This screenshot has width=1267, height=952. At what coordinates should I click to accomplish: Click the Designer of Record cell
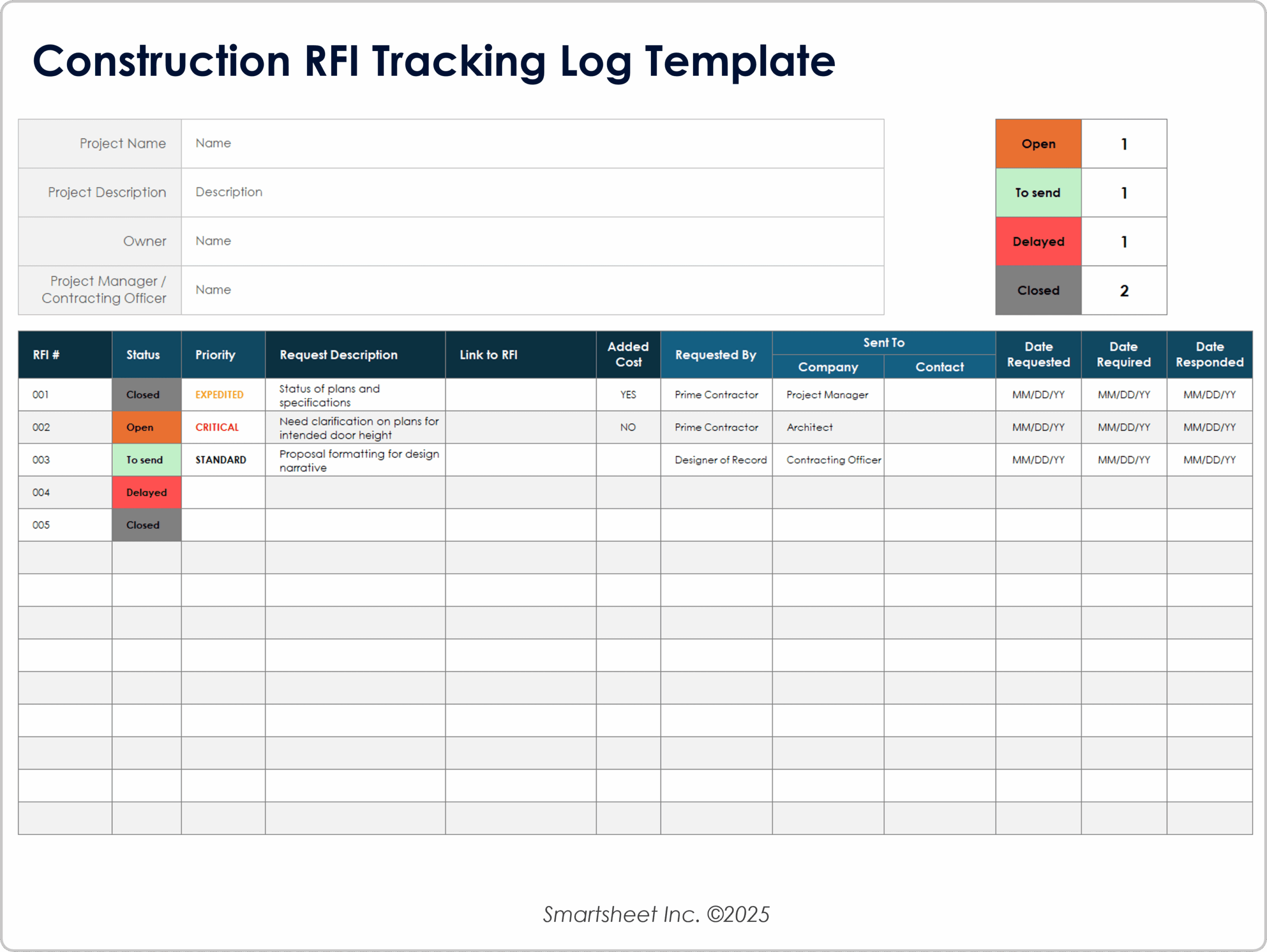point(716,460)
